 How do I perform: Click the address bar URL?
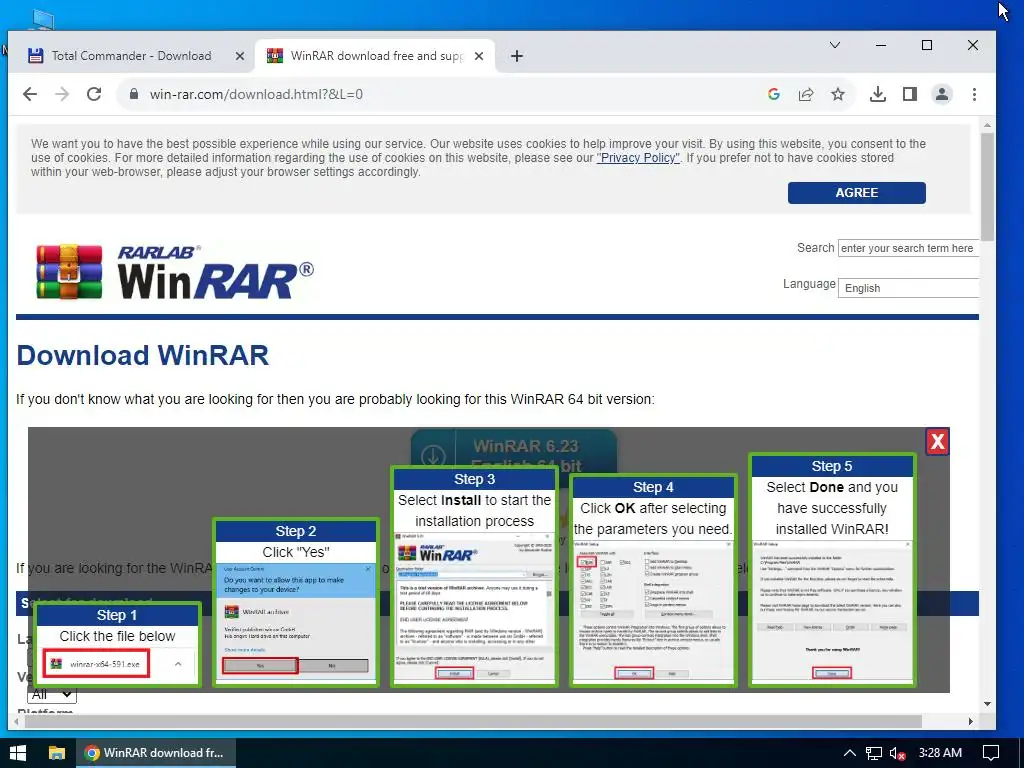pos(256,94)
